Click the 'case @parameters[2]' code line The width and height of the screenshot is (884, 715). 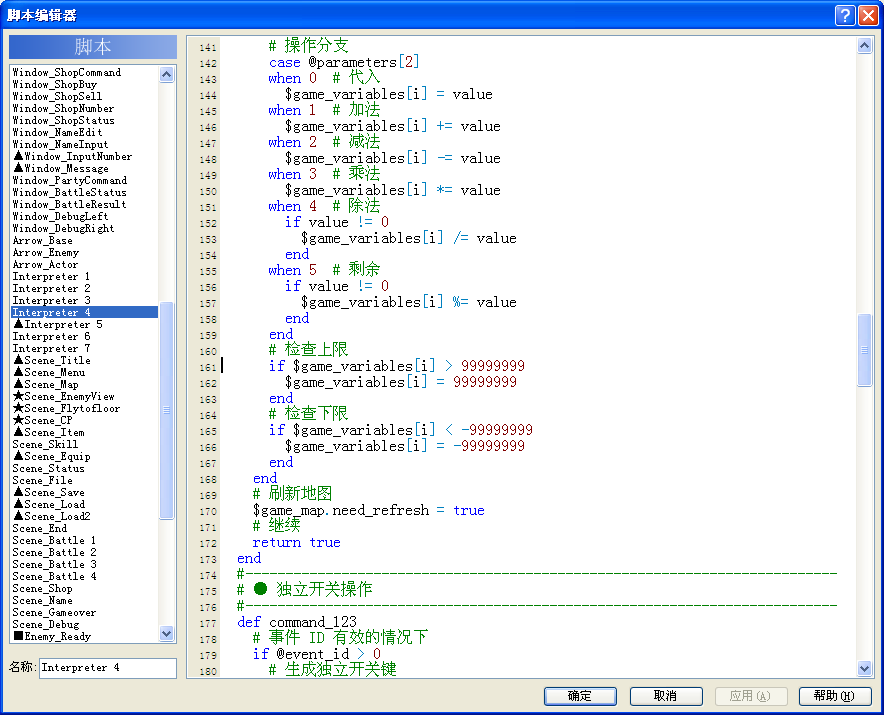pyautogui.click(x=344, y=62)
